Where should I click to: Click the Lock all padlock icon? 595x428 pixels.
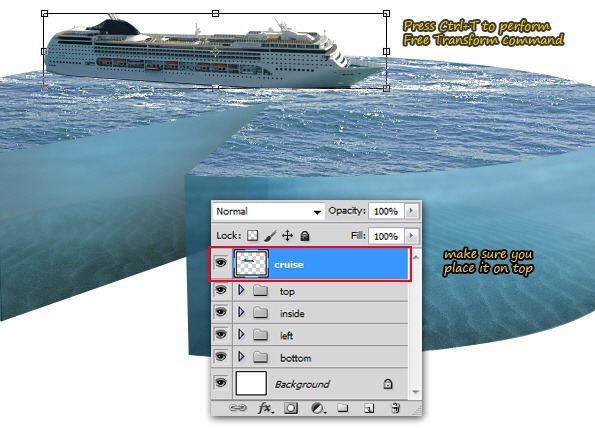coord(305,236)
